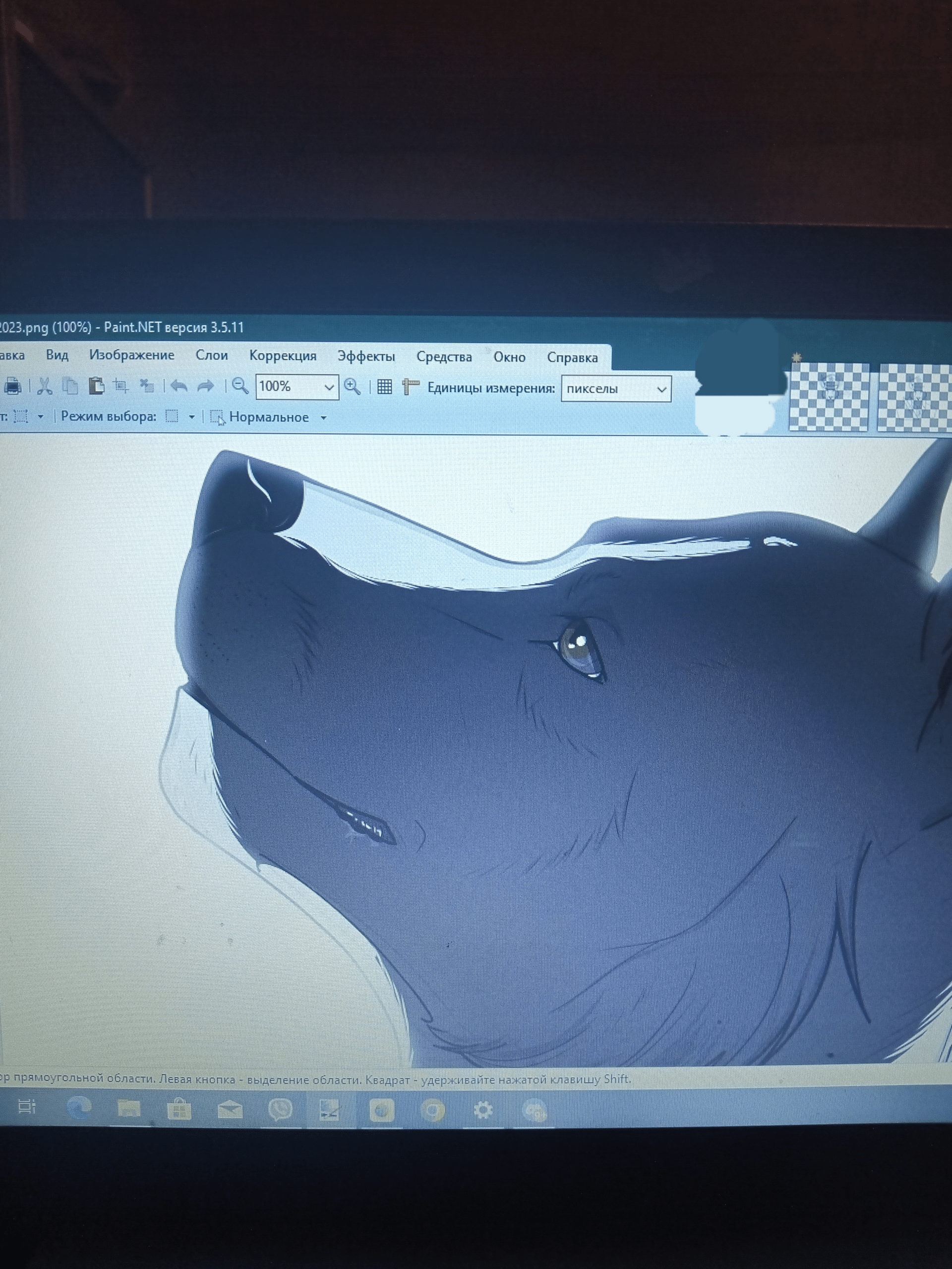Click the Print icon in toolbar
This screenshot has width=952, height=1269.
point(12,385)
